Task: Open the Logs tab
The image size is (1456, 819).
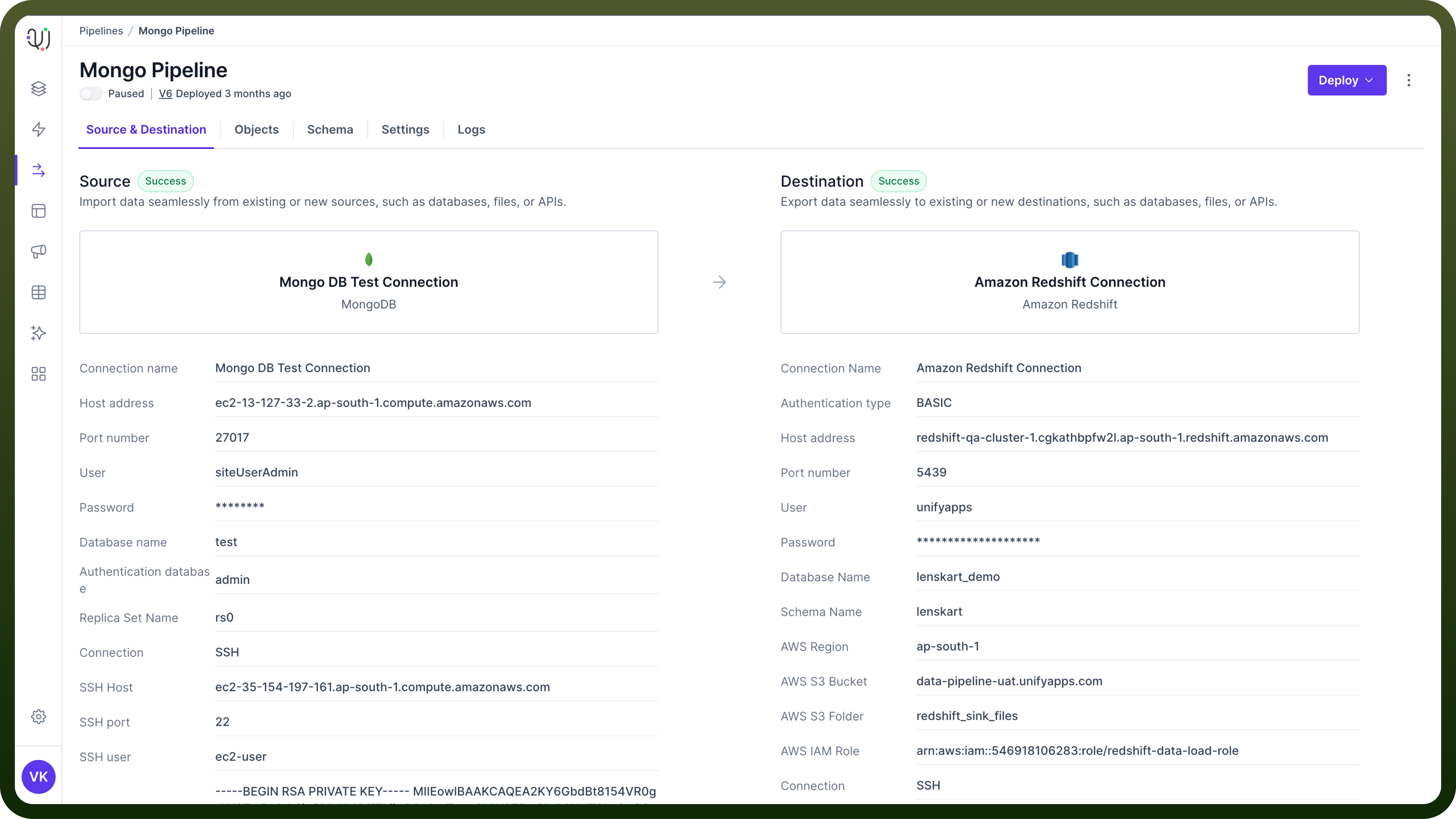Action: 471,129
